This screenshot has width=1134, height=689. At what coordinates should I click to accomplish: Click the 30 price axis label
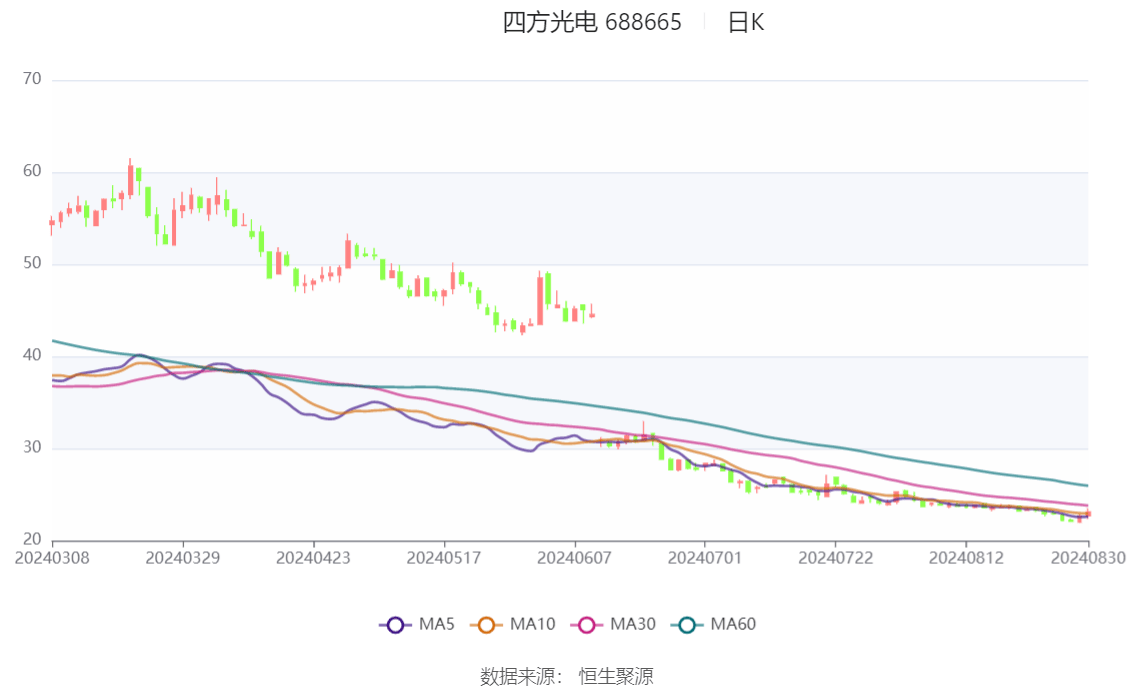tap(32, 447)
